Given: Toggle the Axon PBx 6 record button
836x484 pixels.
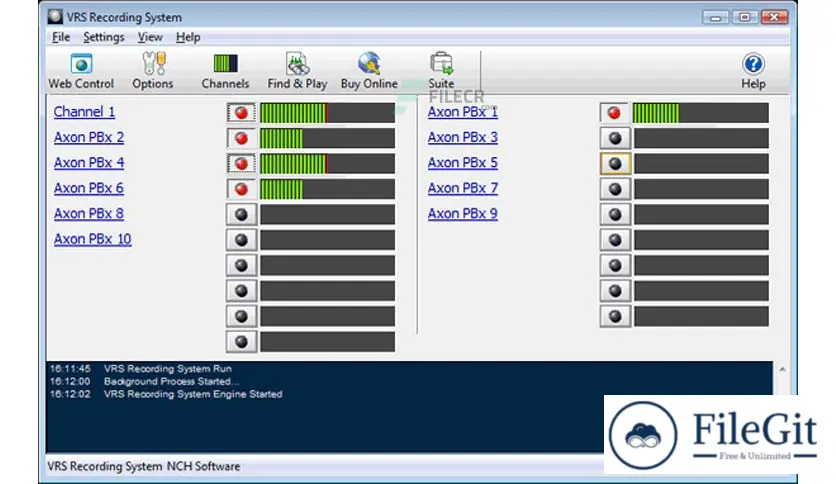Looking at the screenshot, I should click(x=241, y=189).
